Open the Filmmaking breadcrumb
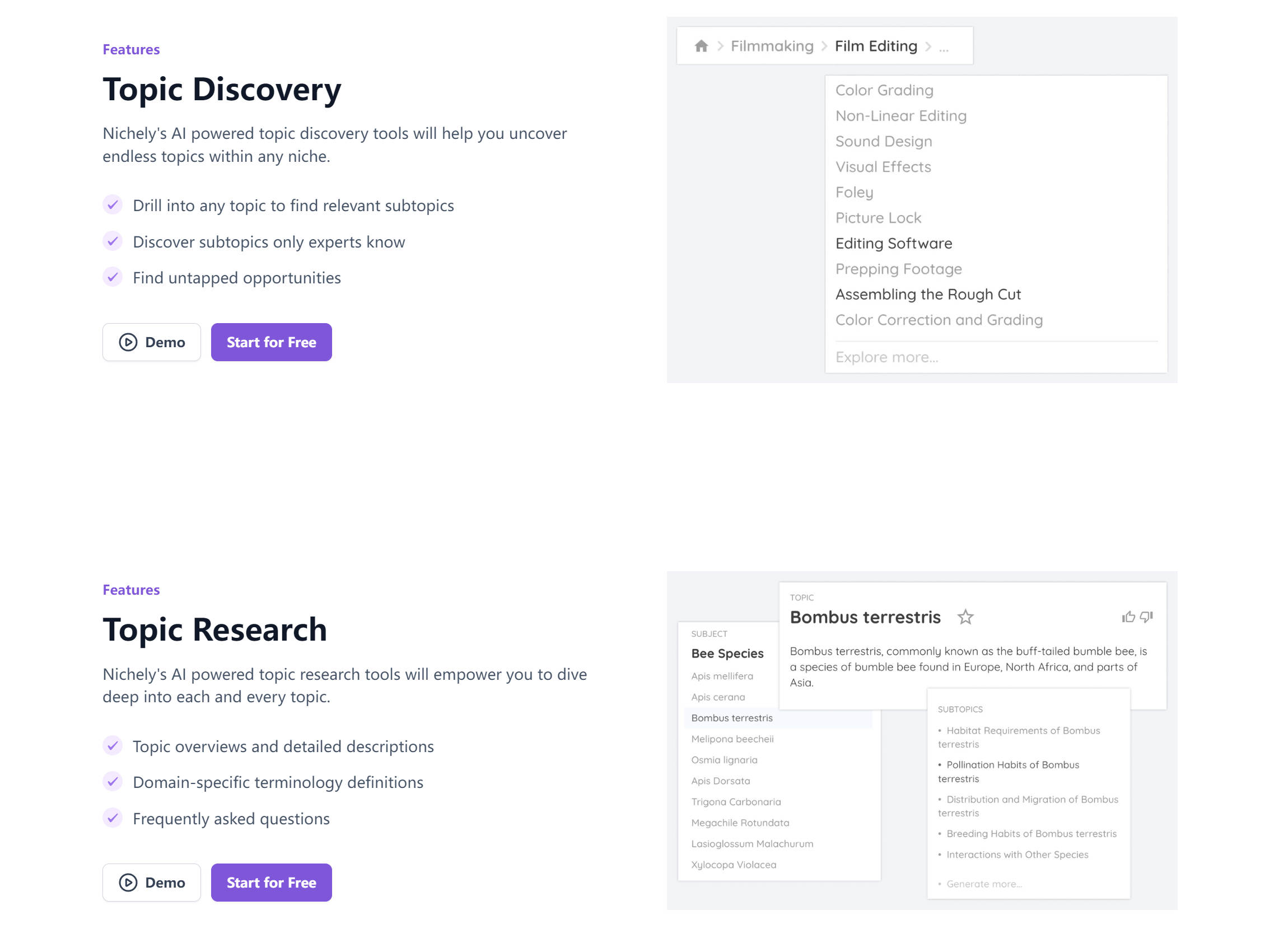The width and height of the screenshot is (1288, 952). click(772, 46)
